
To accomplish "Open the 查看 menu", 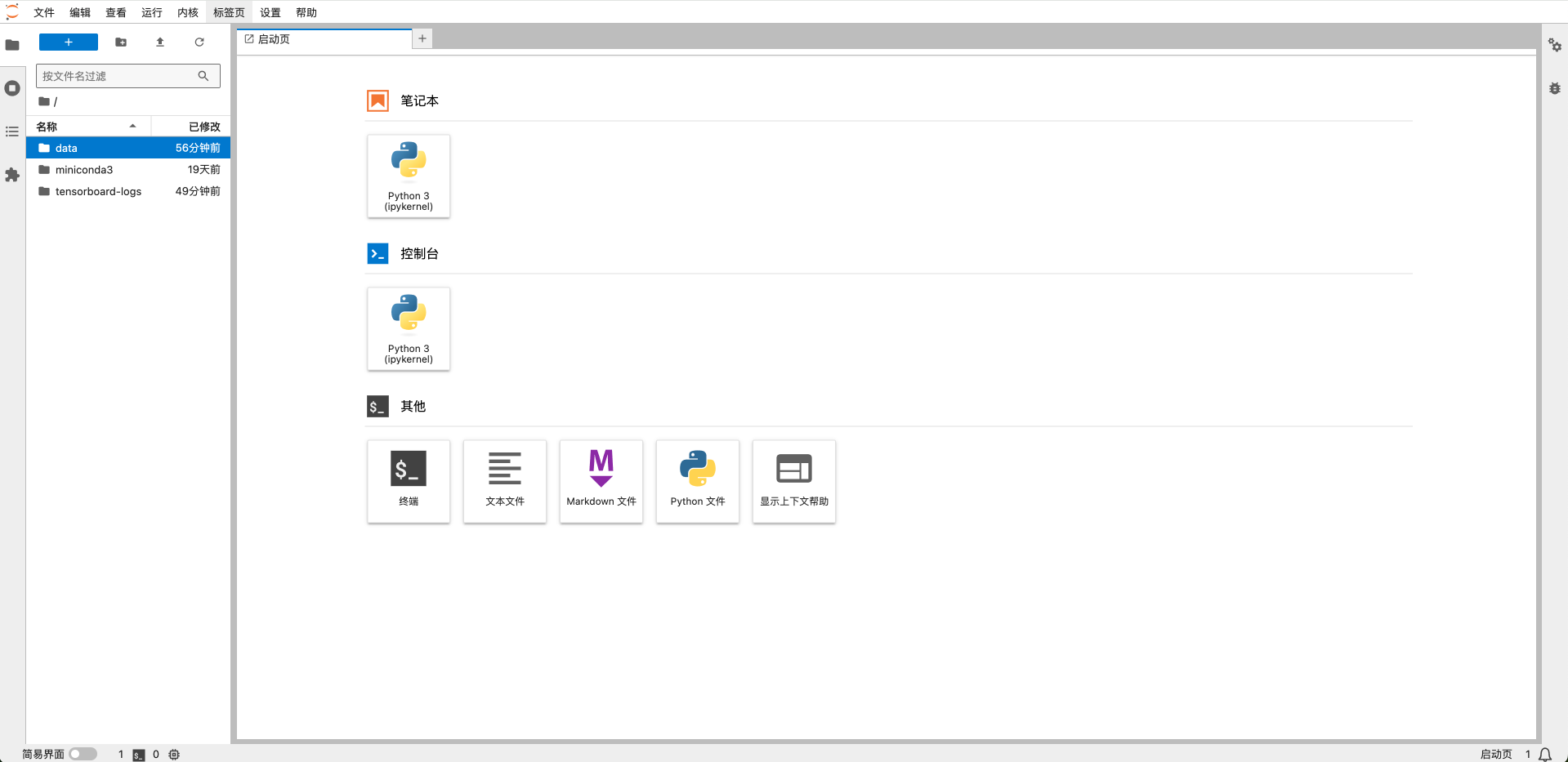I will (116, 12).
